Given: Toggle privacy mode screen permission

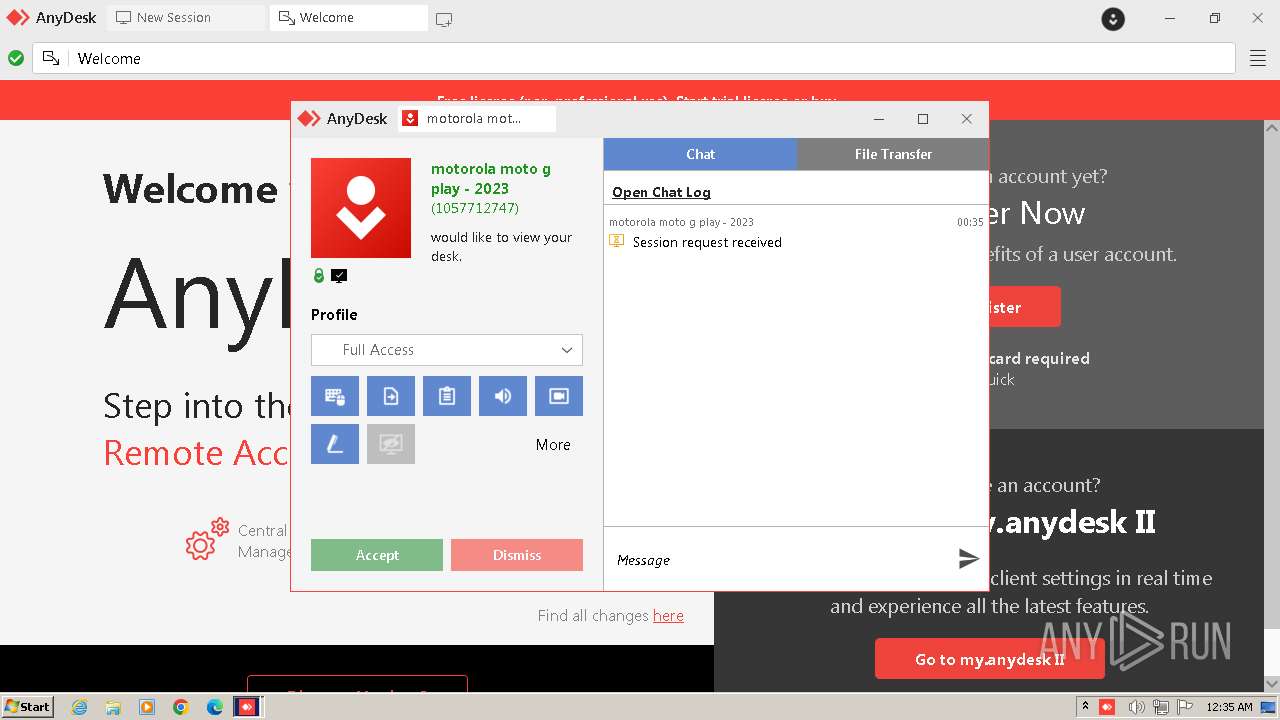Looking at the screenshot, I should 391,444.
